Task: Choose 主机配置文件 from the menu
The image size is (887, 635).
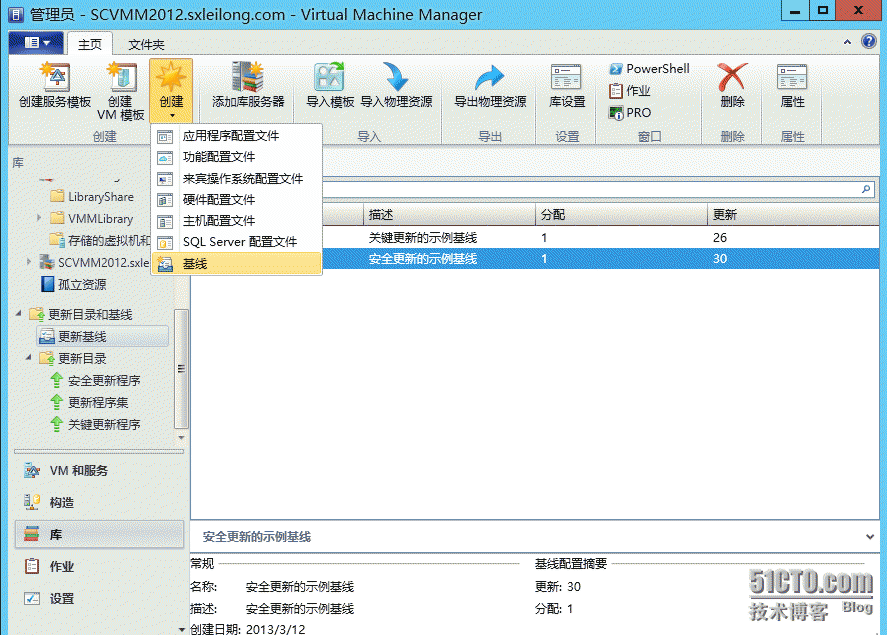Action: click(x=236, y=221)
